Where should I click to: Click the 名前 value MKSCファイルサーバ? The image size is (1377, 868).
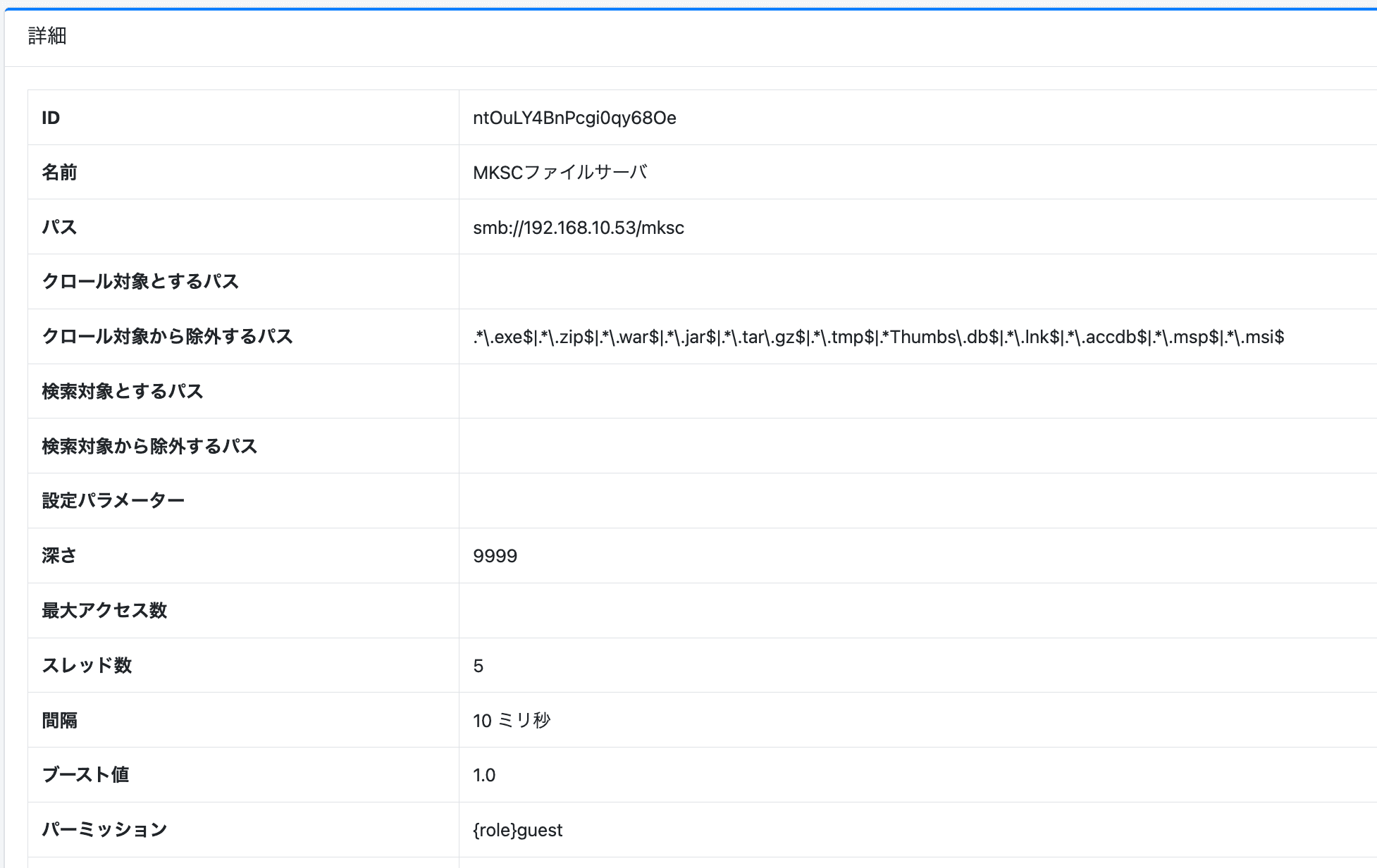point(560,173)
